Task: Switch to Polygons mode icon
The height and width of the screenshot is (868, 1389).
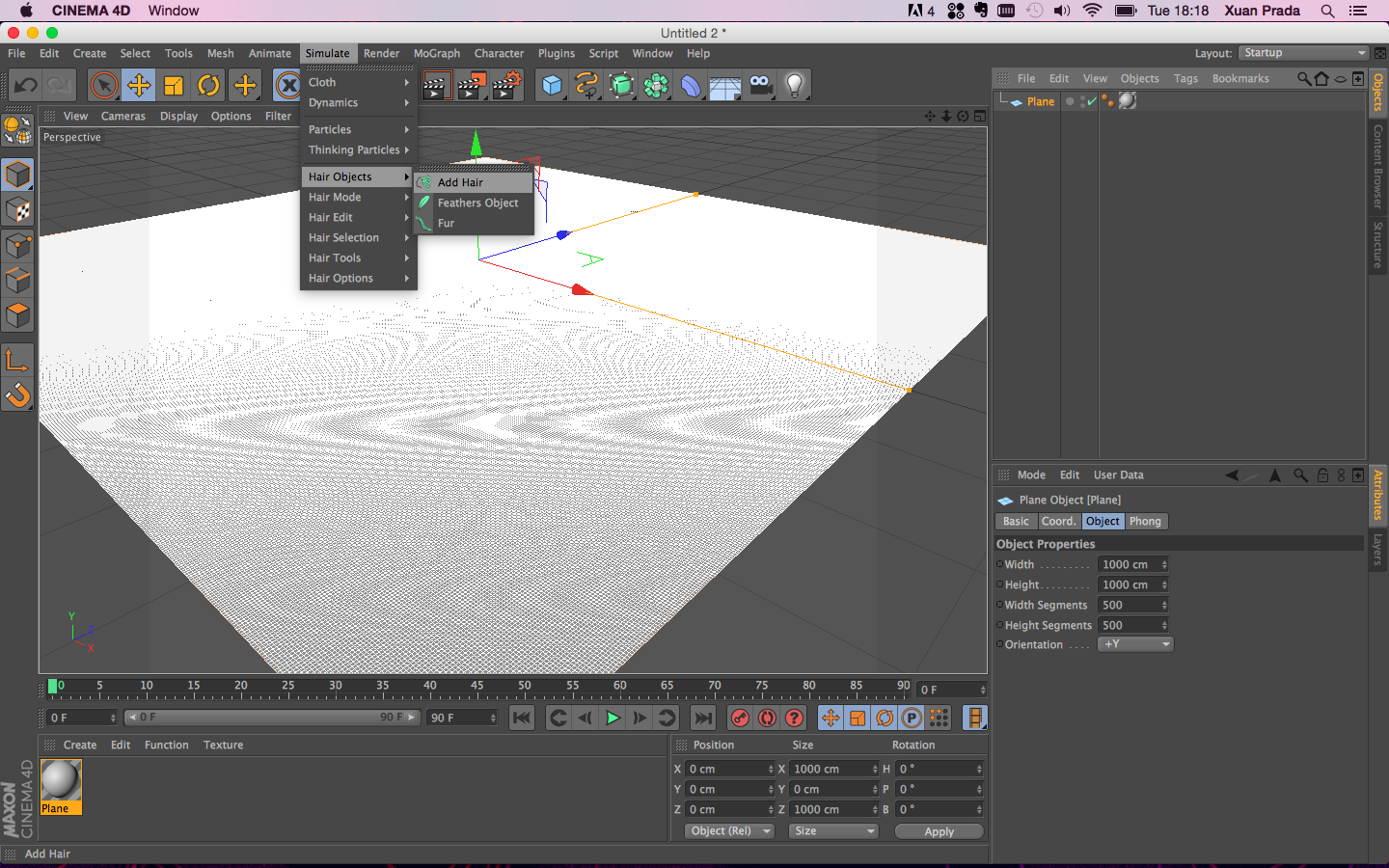Action: (17, 315)
